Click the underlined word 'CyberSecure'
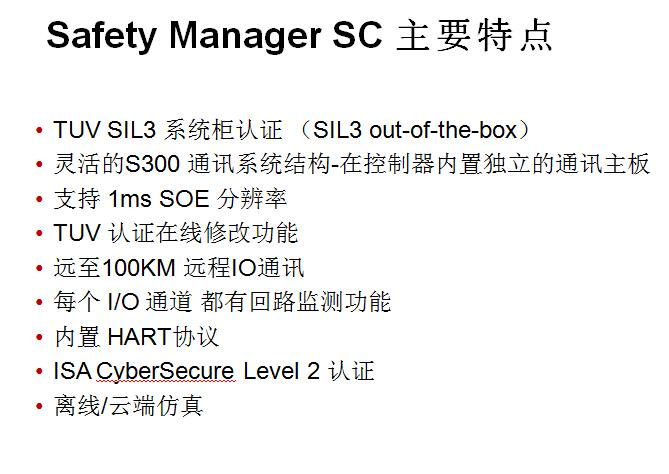Image resolution: width=669 pixels, height=474 pixels. [x=165, y=371]
